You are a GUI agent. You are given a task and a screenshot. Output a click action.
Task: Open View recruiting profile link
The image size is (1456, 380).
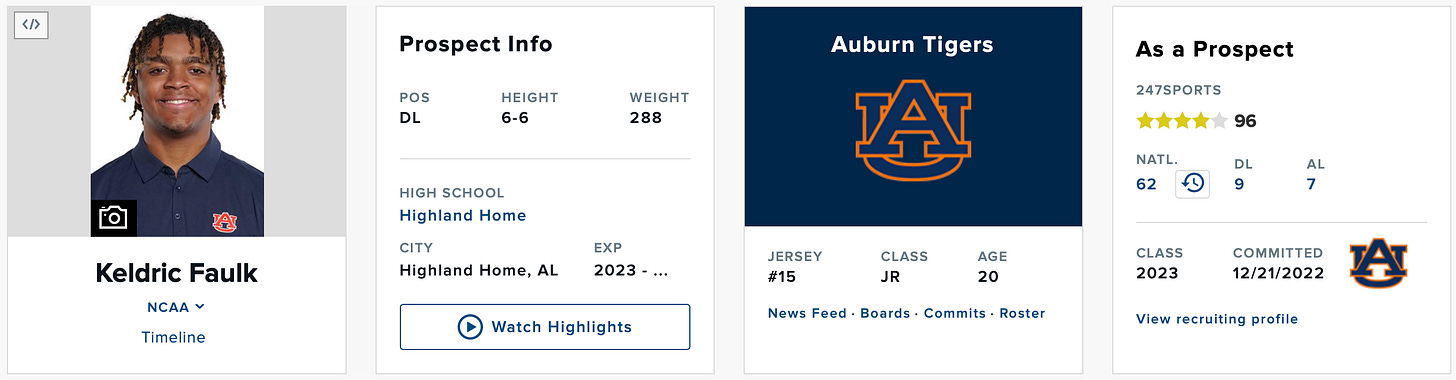point(1217,319)
